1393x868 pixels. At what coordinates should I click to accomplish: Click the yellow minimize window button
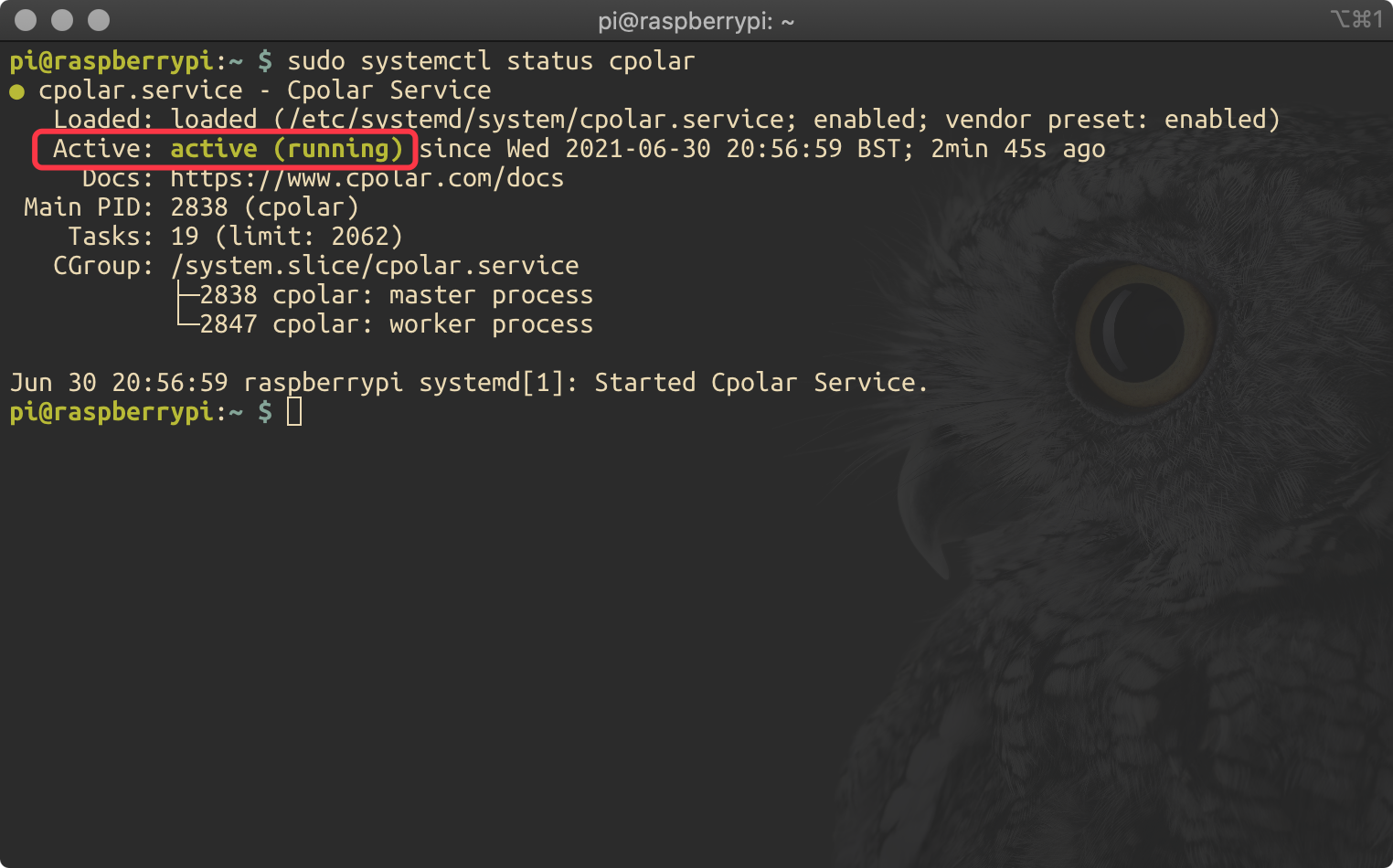[x=62, y=20]
